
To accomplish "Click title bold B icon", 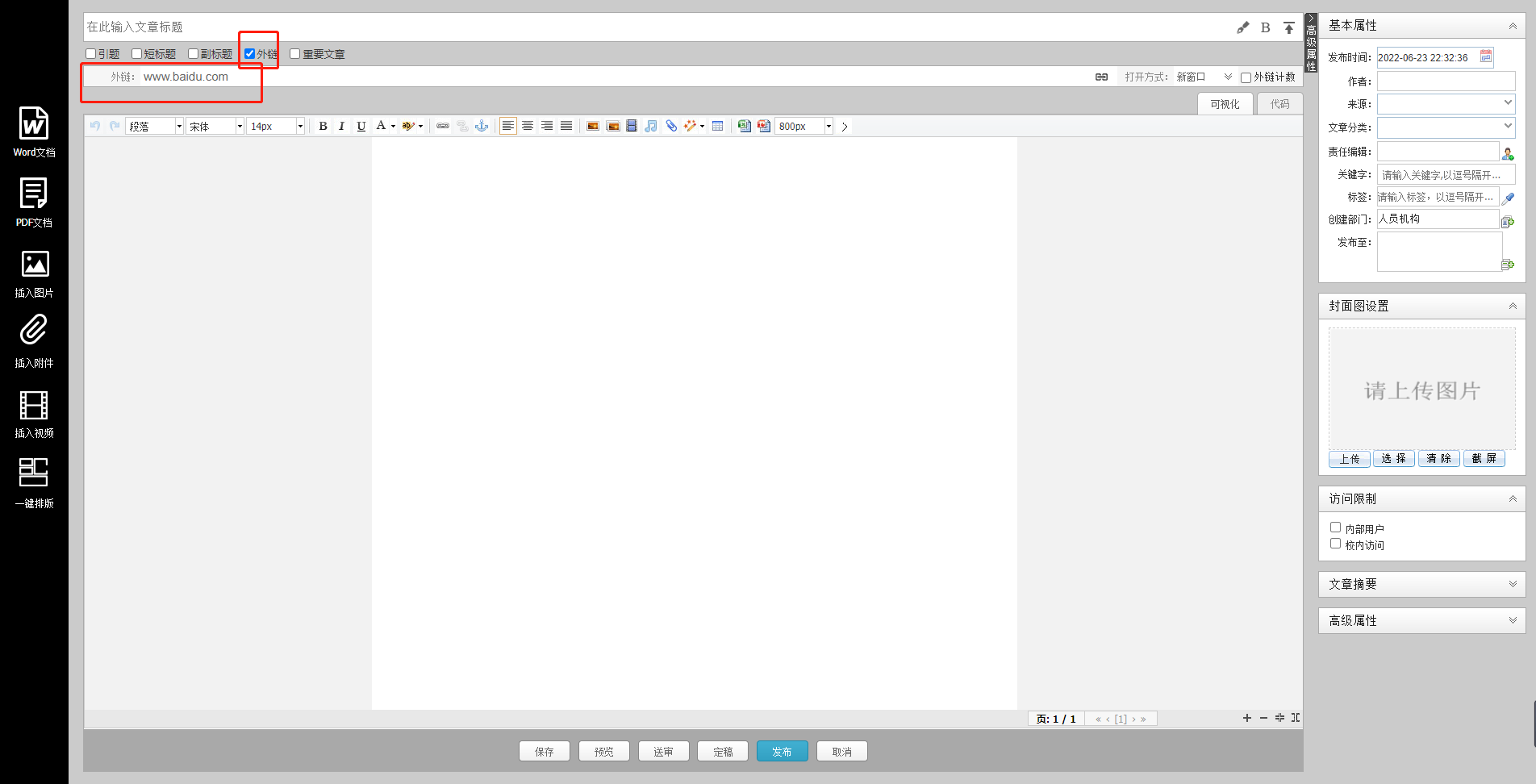I will 1265,27.
